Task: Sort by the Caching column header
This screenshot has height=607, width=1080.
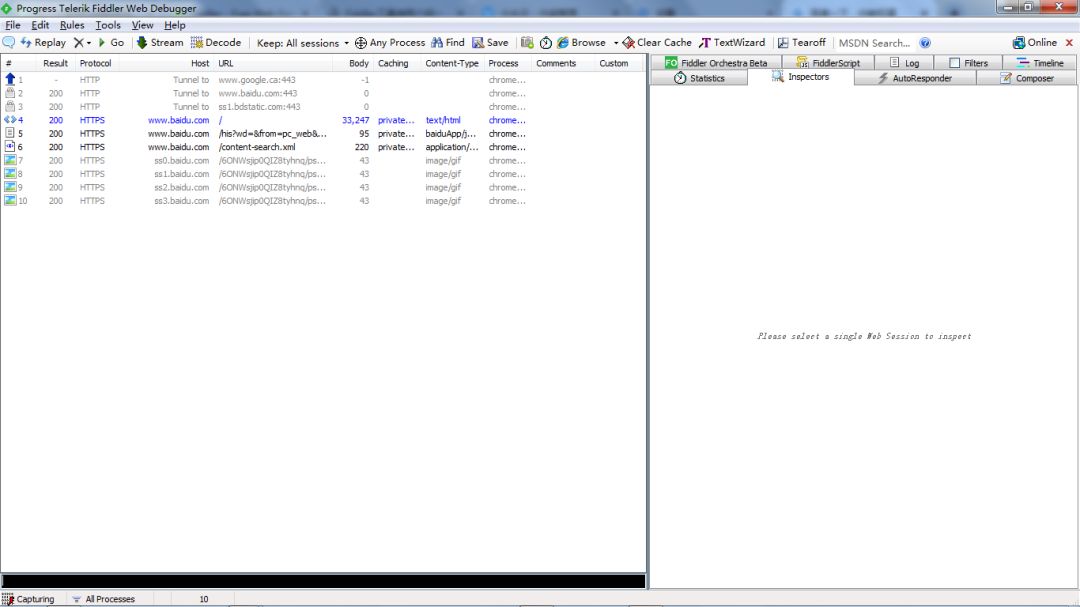Action: [x=397, y=63]
